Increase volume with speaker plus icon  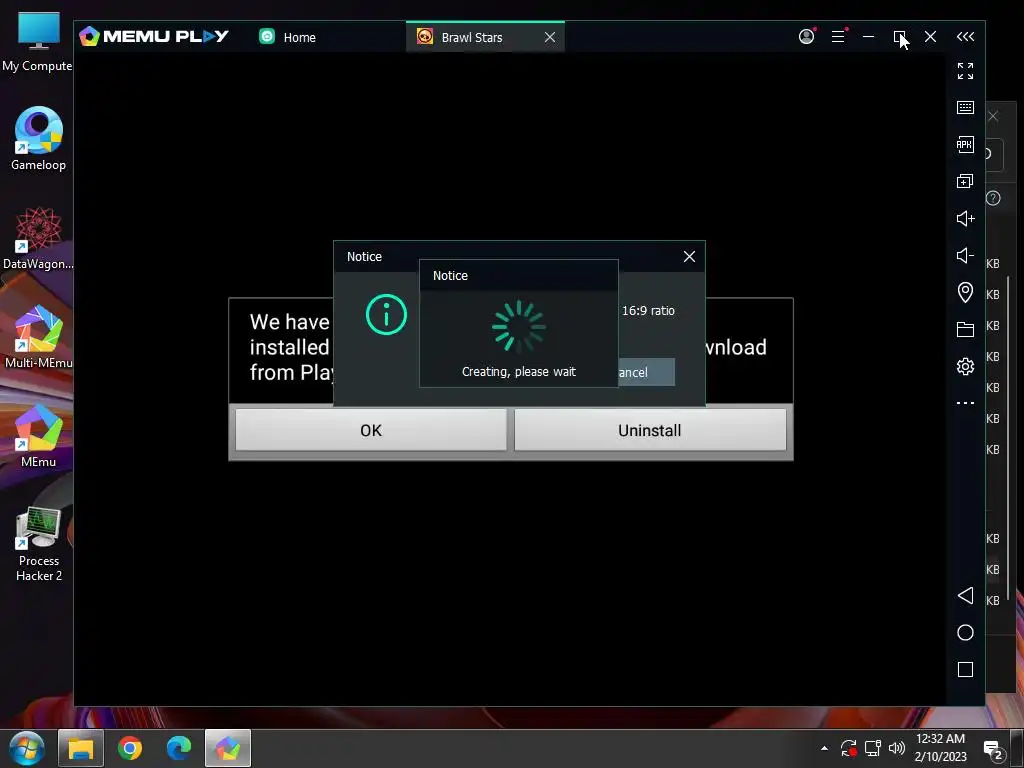pyautogui.click(x=965, y=218)
